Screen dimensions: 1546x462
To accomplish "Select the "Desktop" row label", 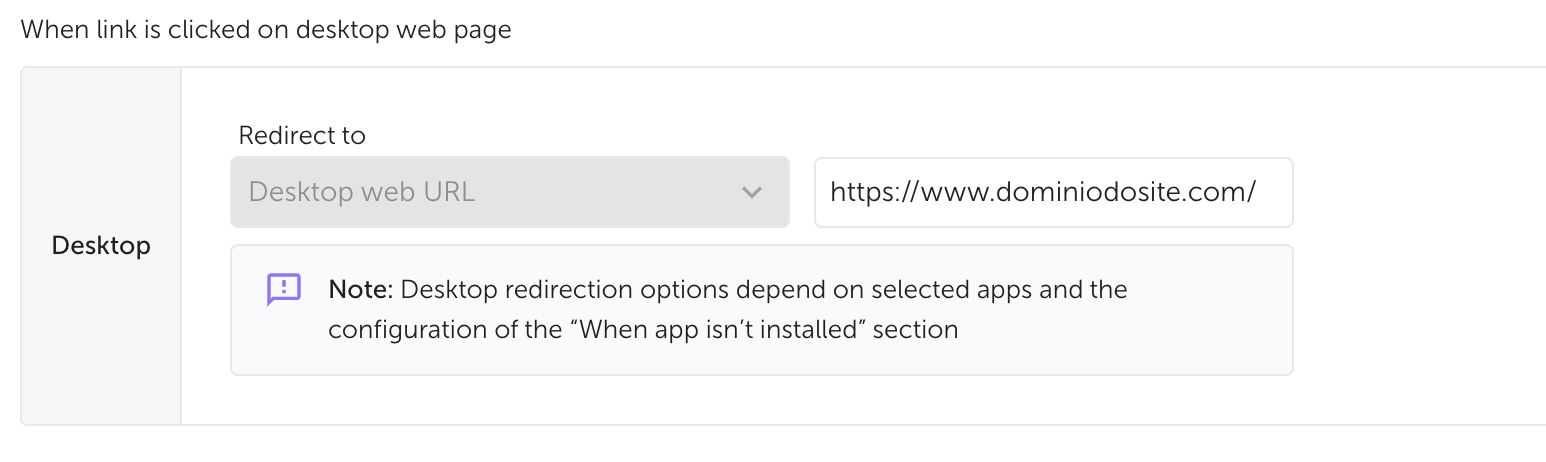I will (x=101, y=246).
